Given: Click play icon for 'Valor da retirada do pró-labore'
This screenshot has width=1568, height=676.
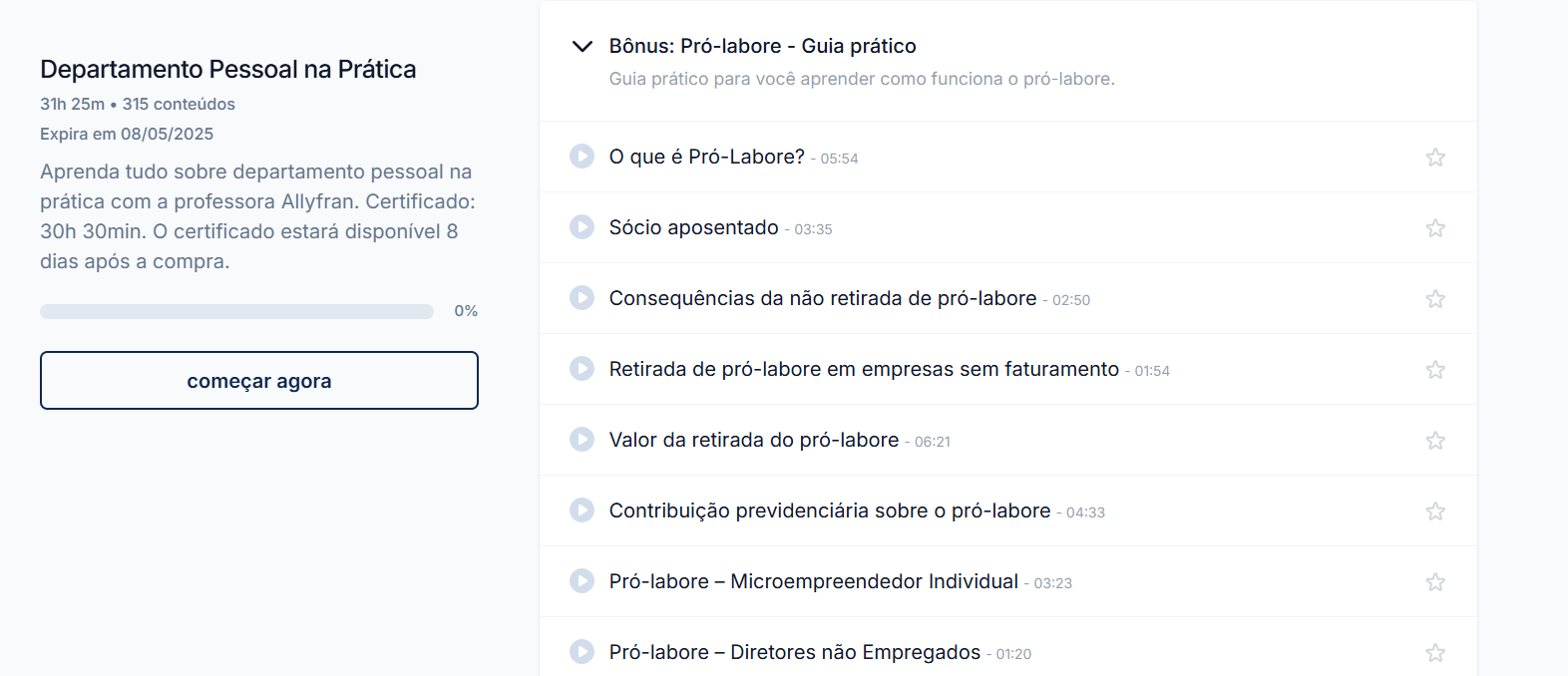Looking at the screenshot, I should pos(582,440).
